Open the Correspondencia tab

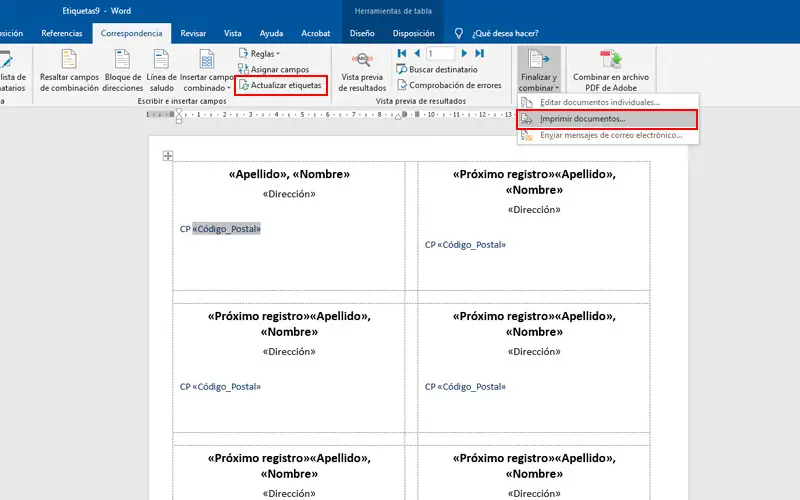coord(132,33)
